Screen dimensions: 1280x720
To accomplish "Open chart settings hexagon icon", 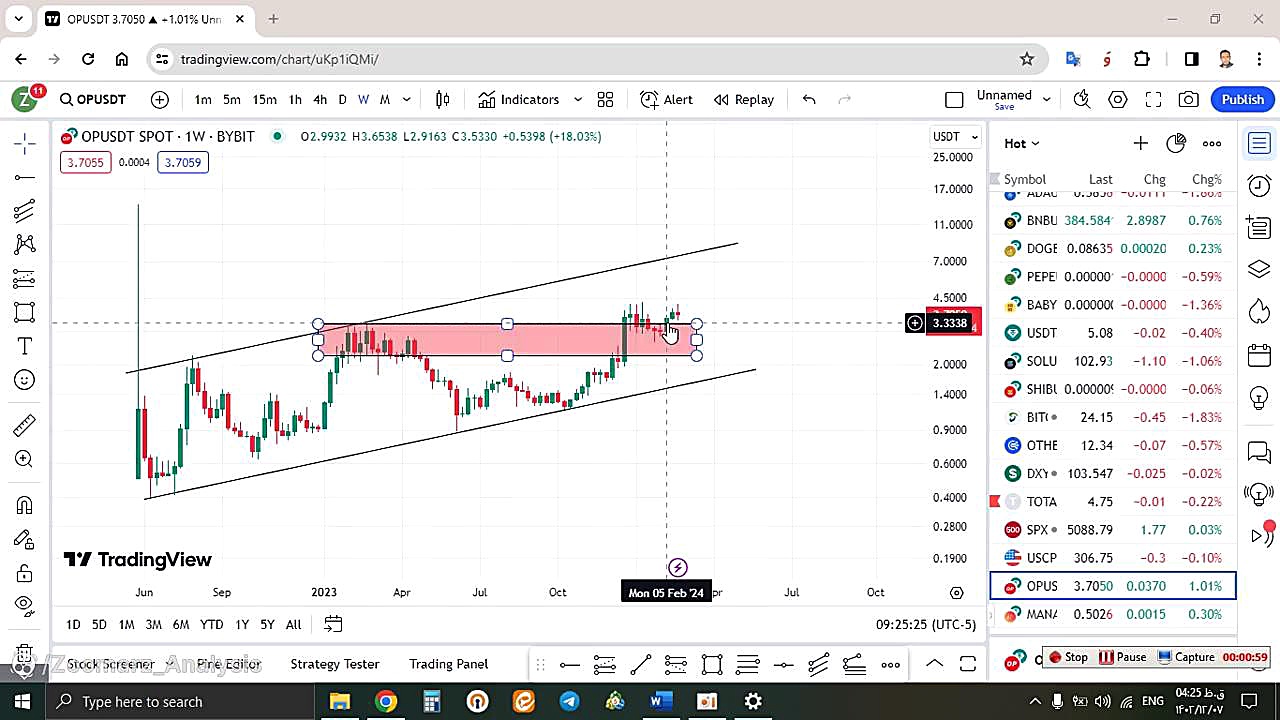I will 1118,99.
